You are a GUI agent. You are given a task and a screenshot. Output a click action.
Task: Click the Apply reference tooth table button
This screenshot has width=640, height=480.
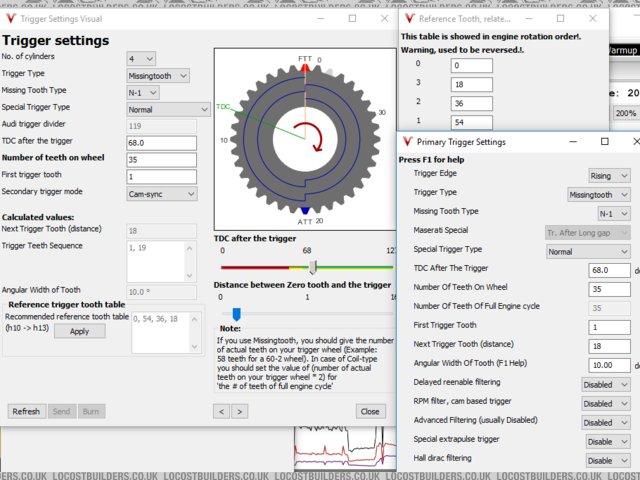(x=79, y=331)
